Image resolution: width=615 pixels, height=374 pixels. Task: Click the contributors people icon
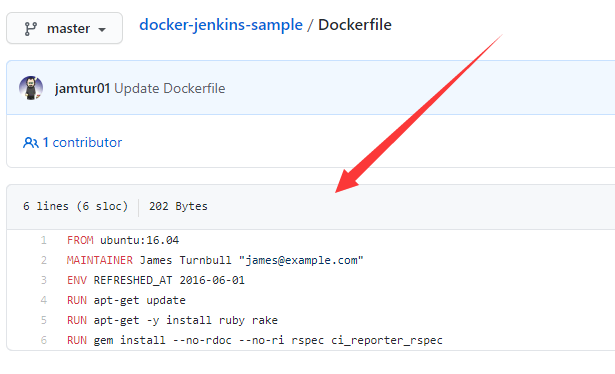pos(31,142)
